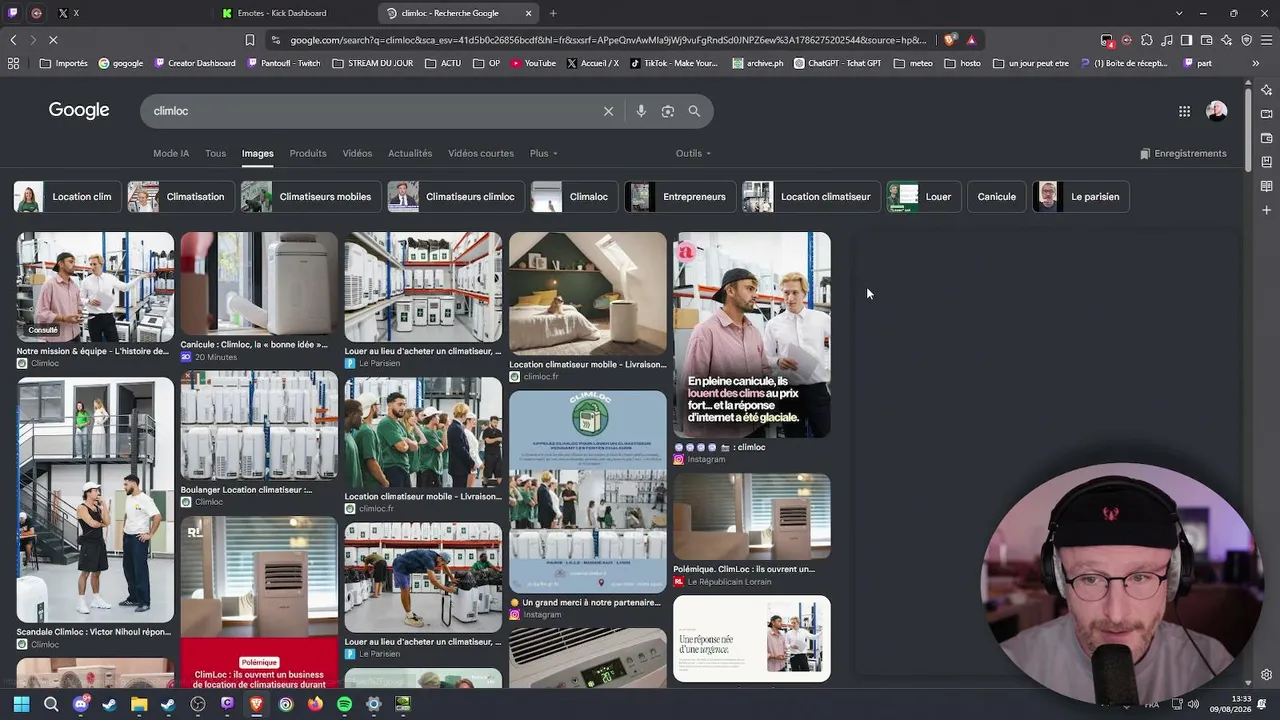1280x720 pixels.
Task: Open the Vidéos courtes tab
Action: tap(481, 153)
